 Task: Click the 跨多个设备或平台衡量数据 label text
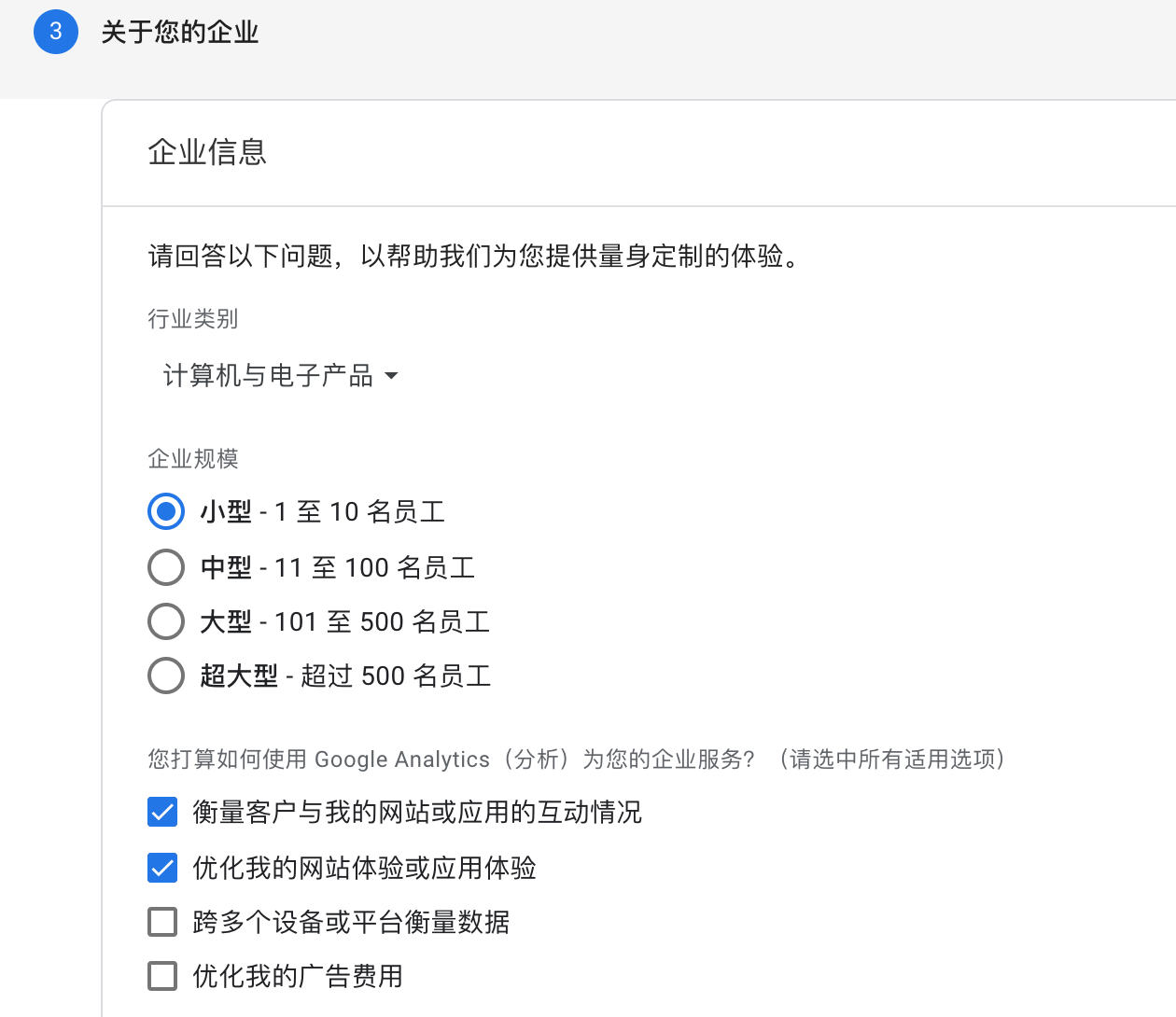pyautogui.click(x=351, y=922)
